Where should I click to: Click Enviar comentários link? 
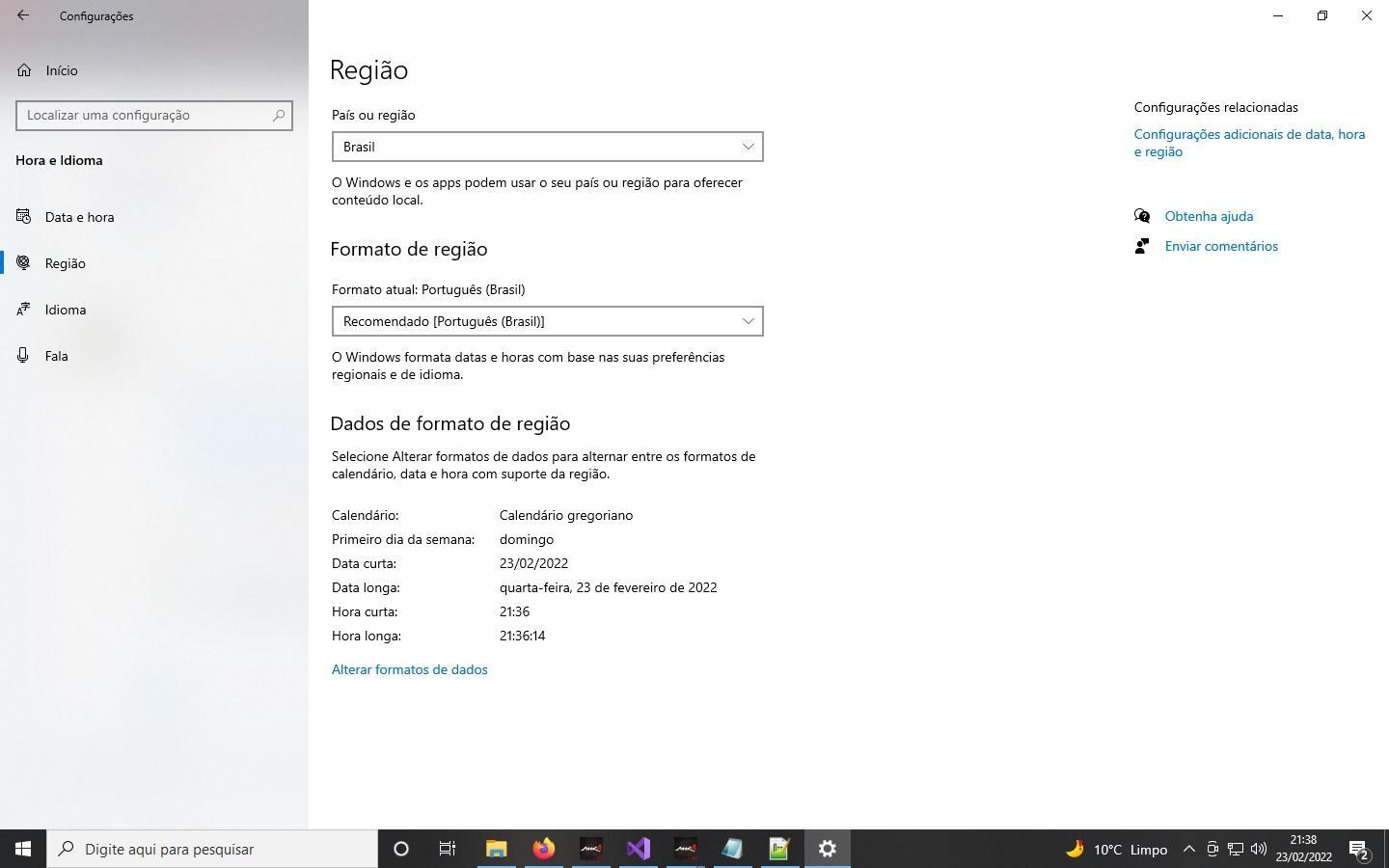coord(1221,246)
